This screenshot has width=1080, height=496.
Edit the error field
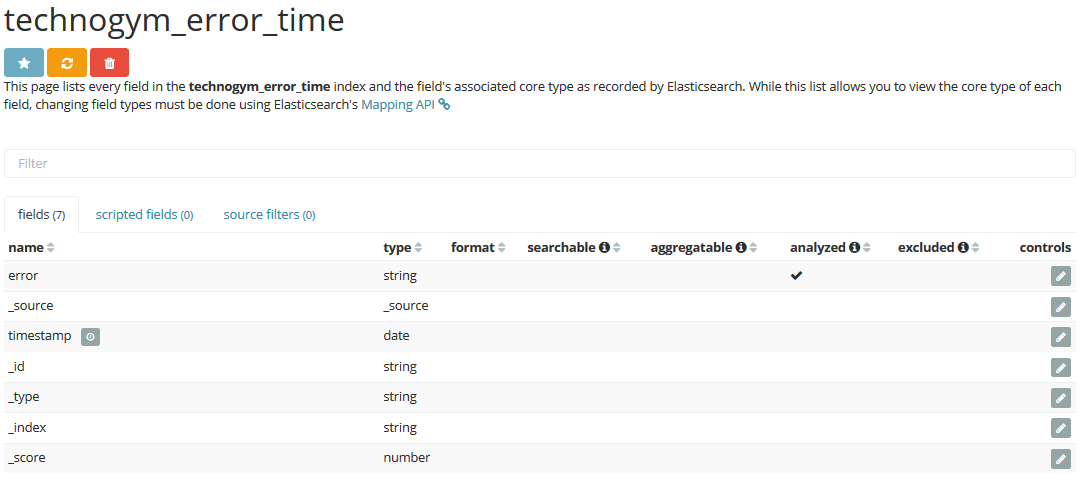1060,277
